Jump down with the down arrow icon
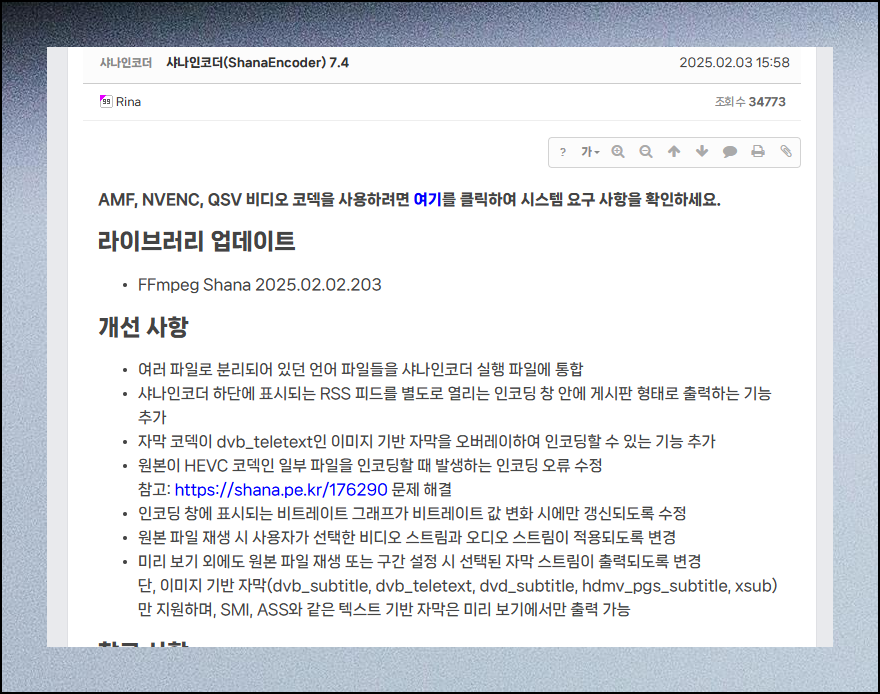This screenshot has width=880, height=694. point(702,151)
